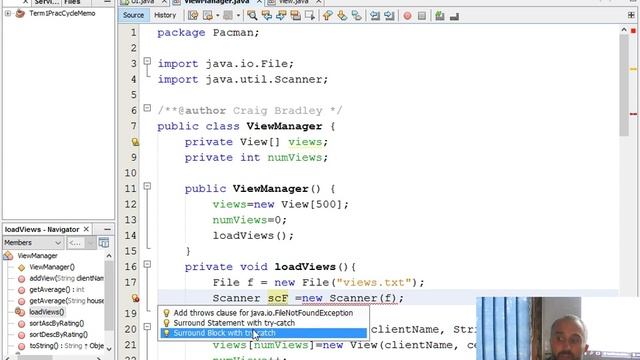The height and width of the screenshot is (360, 640).
Task: Open the '<...' dropdown in Navigator
Action: point(81,243)
